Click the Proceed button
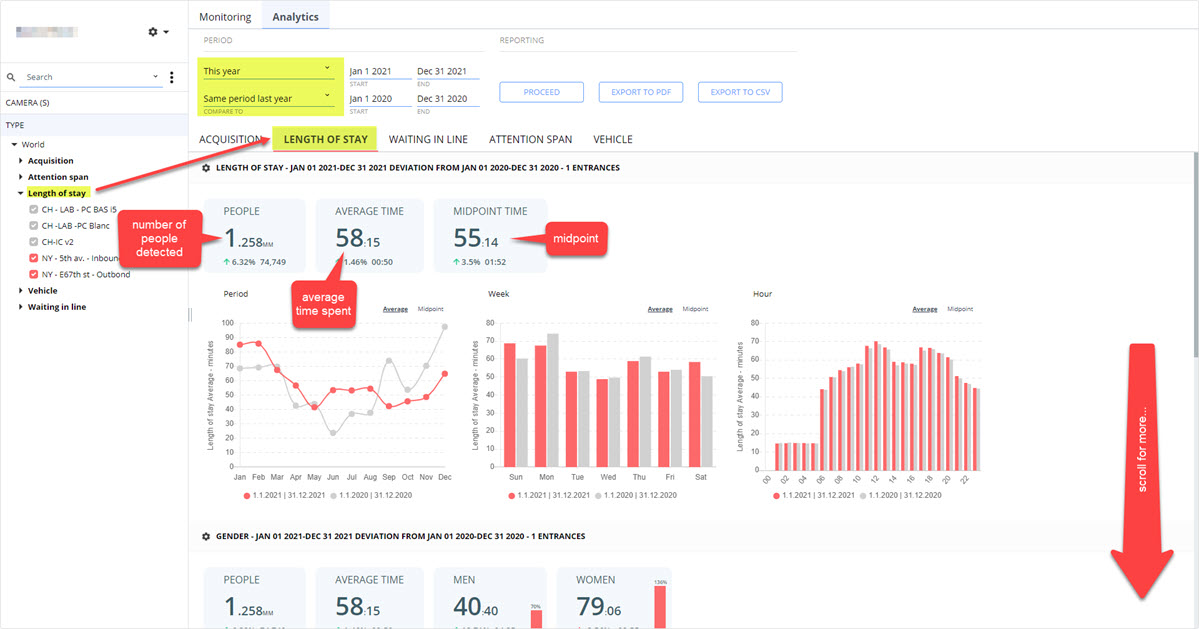The width and height of the screenshot is (1199, 629). [x=541, y=92]
